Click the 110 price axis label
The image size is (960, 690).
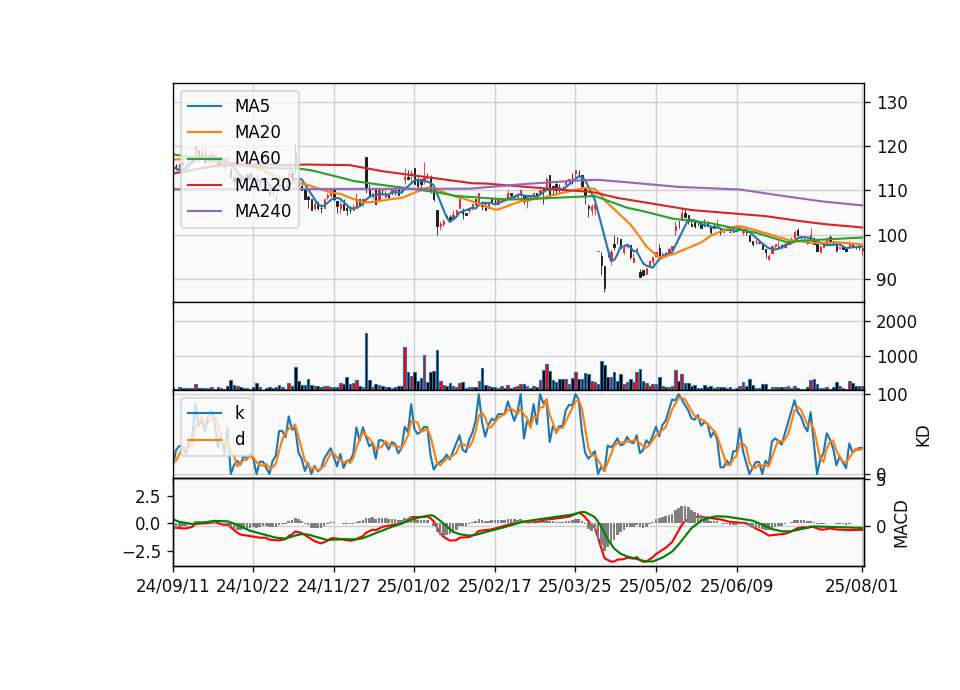tap(892, 191)
